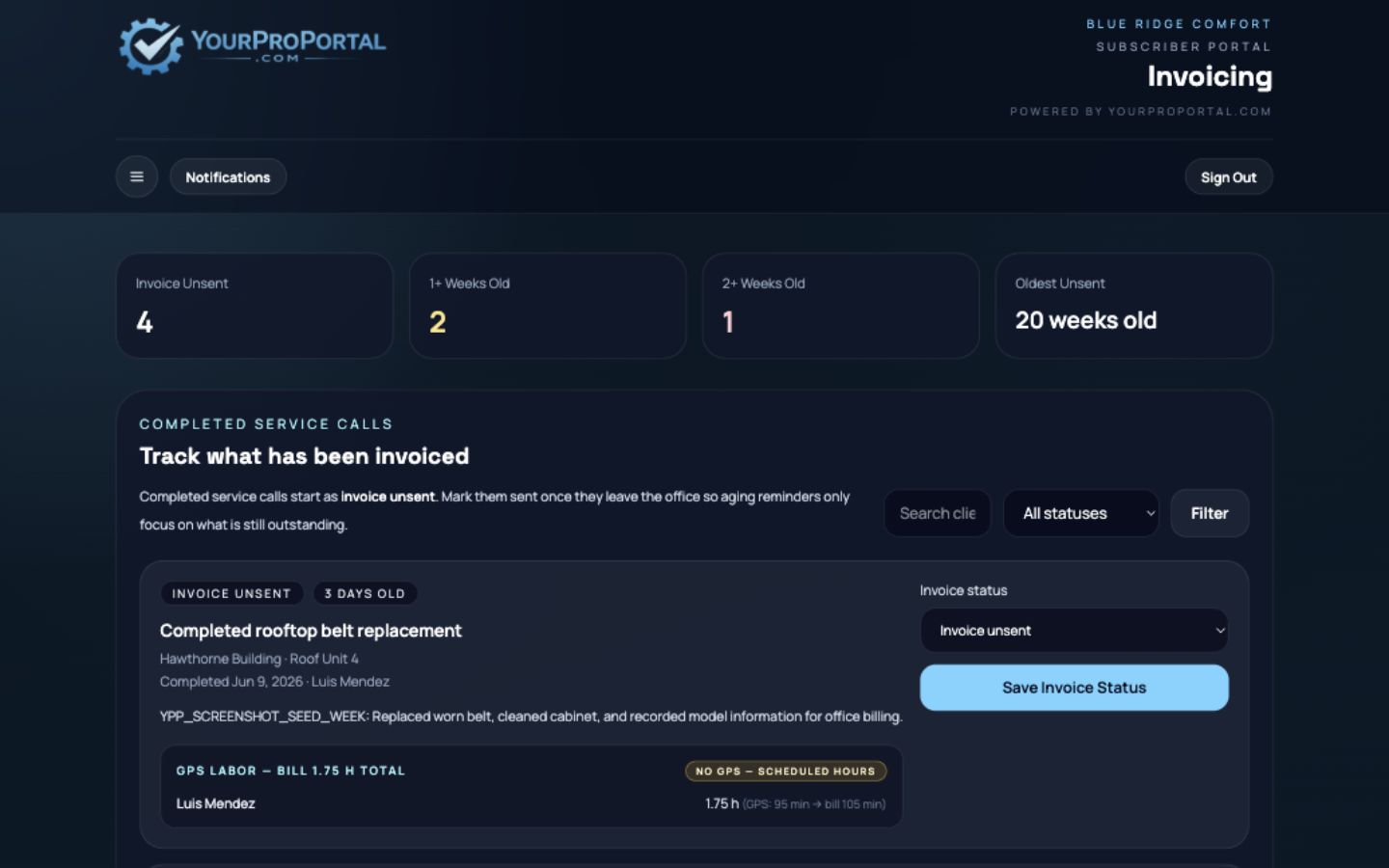Click Completed rooftop belt replacement title
Image resolution: width=1389 pixels, height=868 pixels.
[311, 631]
